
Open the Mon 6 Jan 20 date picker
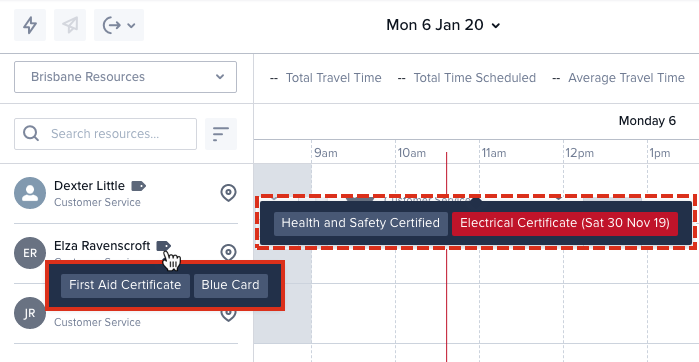point(443,25)
